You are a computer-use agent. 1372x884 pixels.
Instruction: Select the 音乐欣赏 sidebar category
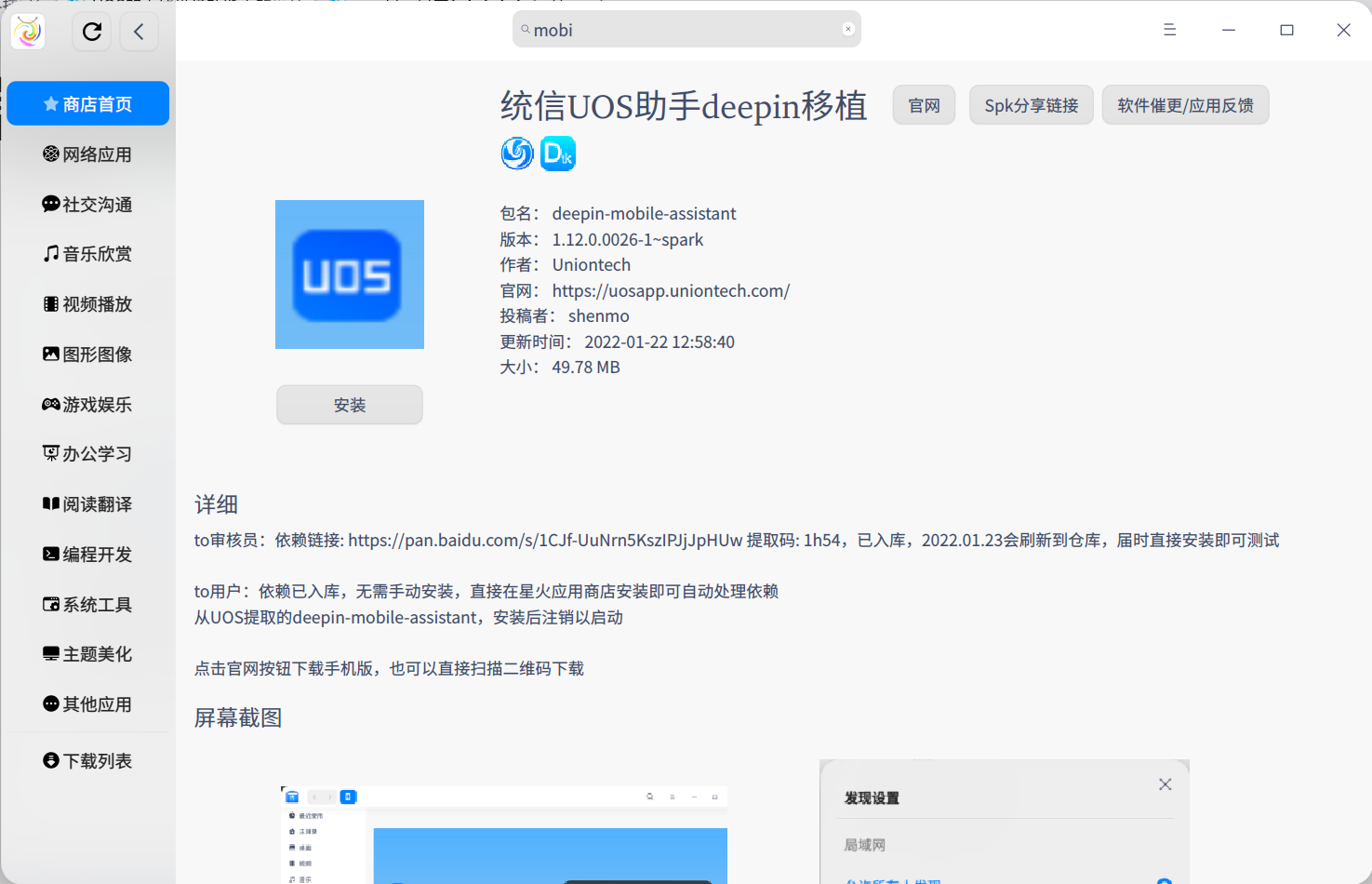click(87, 253)
